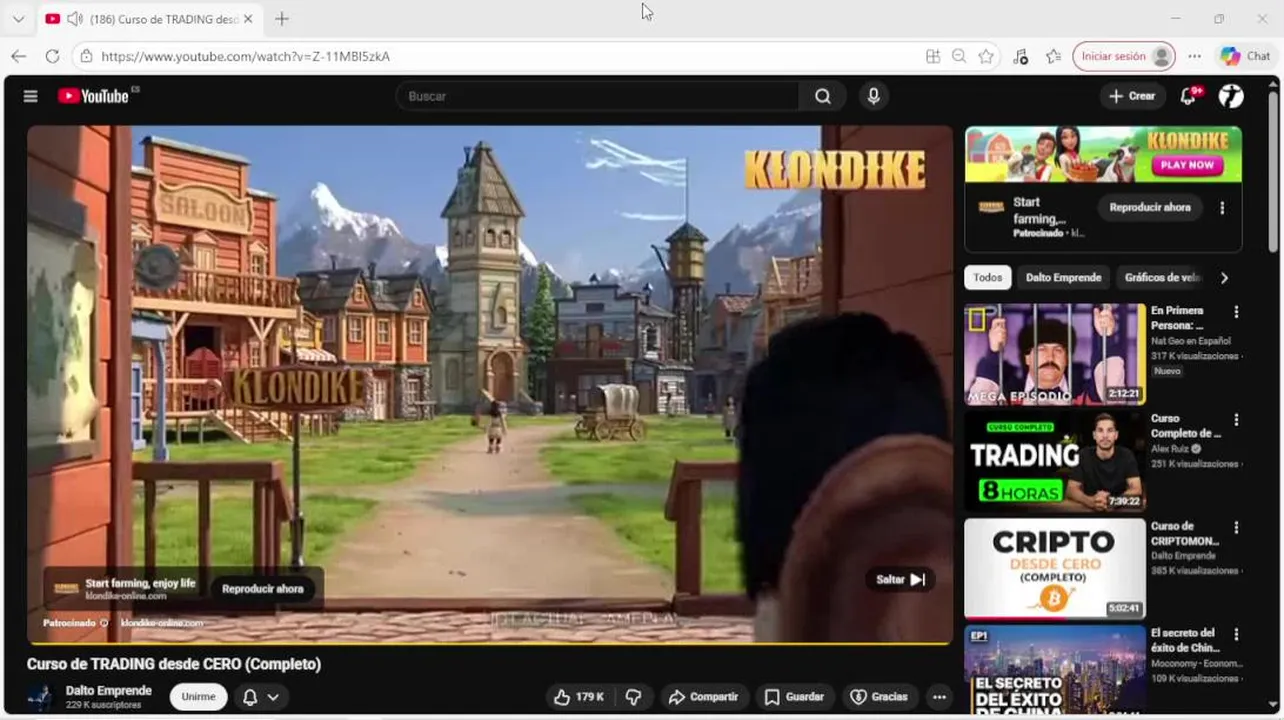Viewport: 1284px width, 720px height.
Task: Open the notifications bell in YouTube header
Action: 1188,96
